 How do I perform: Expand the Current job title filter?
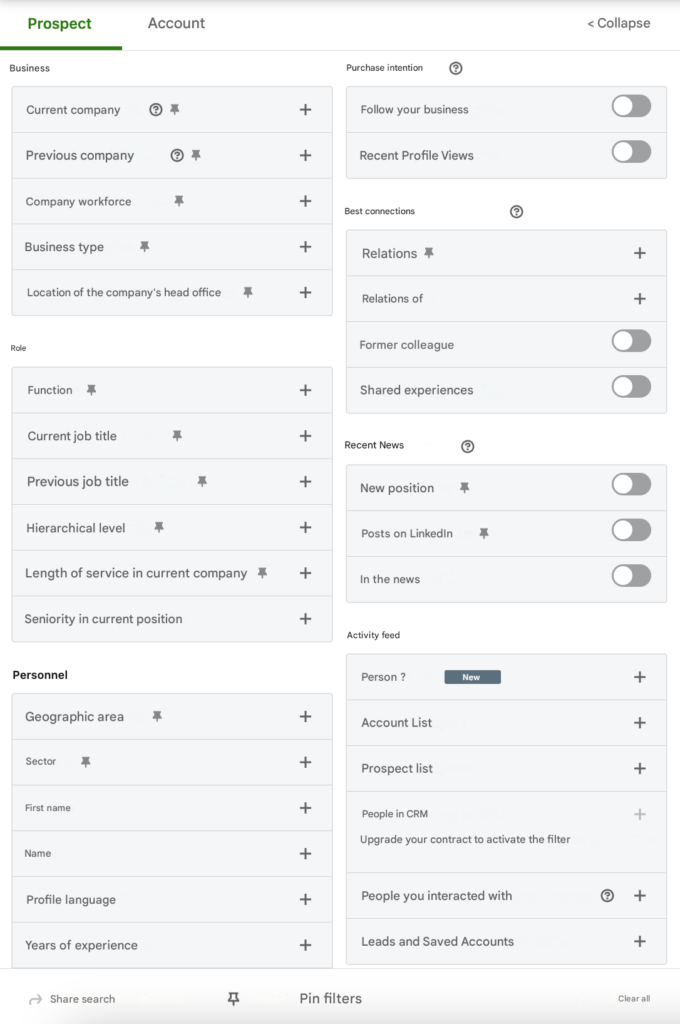(x=306, y=436)
